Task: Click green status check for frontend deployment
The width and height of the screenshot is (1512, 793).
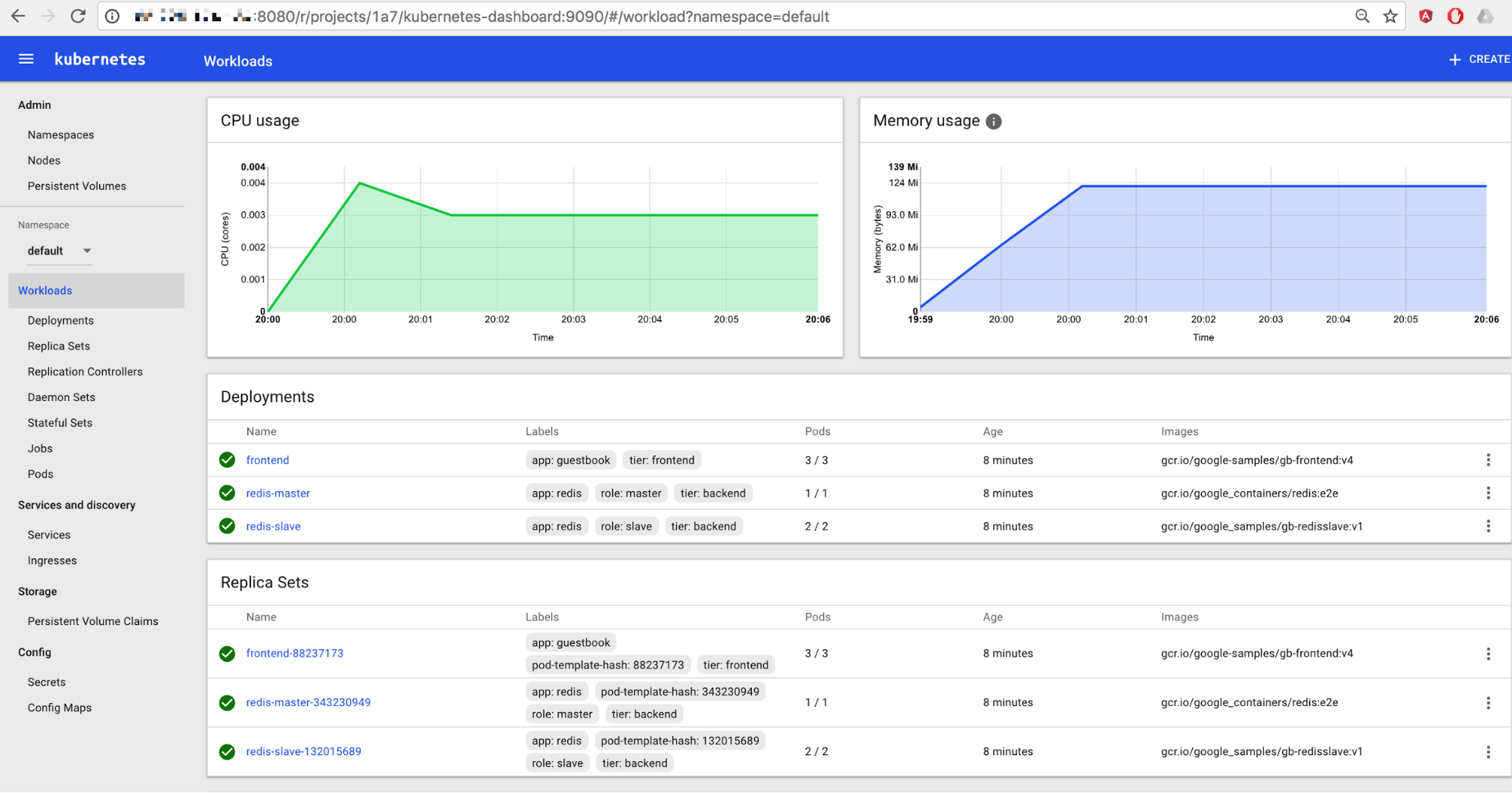Action: click(227, 460)
